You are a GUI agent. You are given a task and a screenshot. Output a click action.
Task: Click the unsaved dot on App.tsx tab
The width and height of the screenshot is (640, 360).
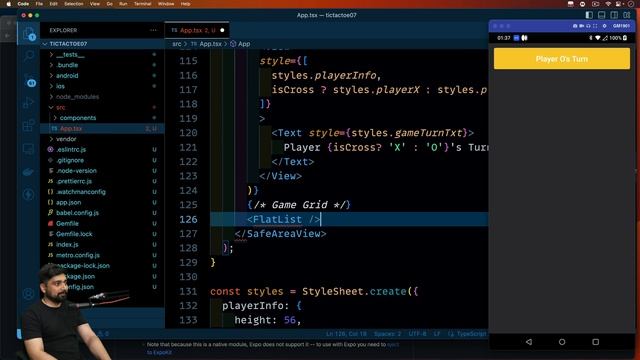222,30
